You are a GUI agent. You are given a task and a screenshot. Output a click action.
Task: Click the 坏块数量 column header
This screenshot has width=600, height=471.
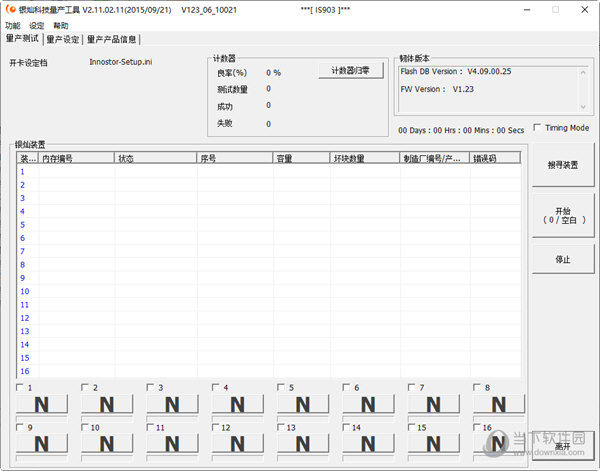coord(364,158)
